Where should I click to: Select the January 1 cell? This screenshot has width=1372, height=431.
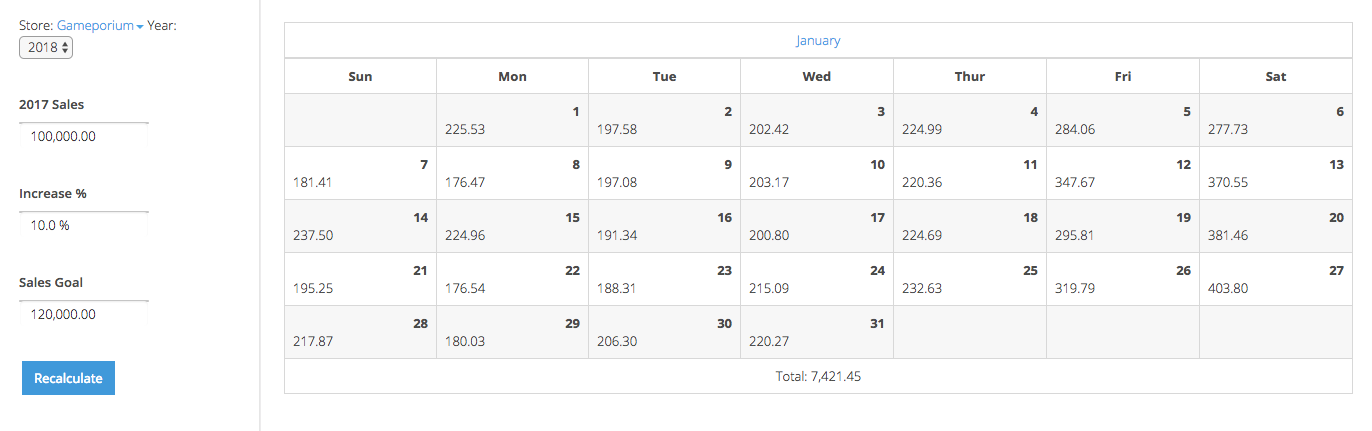pos(512,120)
